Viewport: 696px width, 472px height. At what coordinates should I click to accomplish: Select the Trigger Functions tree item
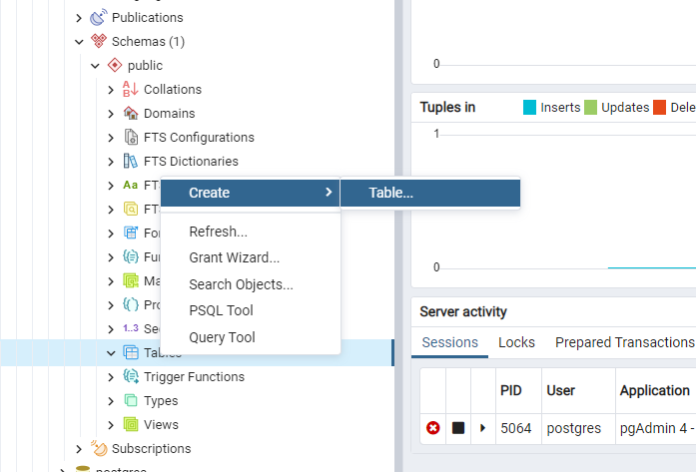tap(194, 377)
